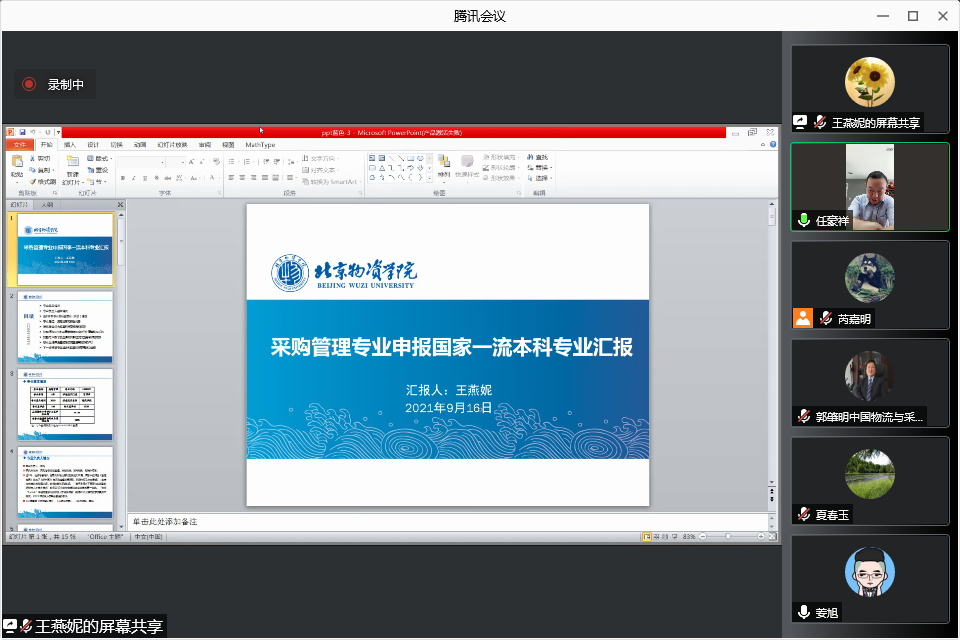Viewport: 960px width, 640px height.
Task: Click the 文件 (File) button
Action: coord(17,145)
